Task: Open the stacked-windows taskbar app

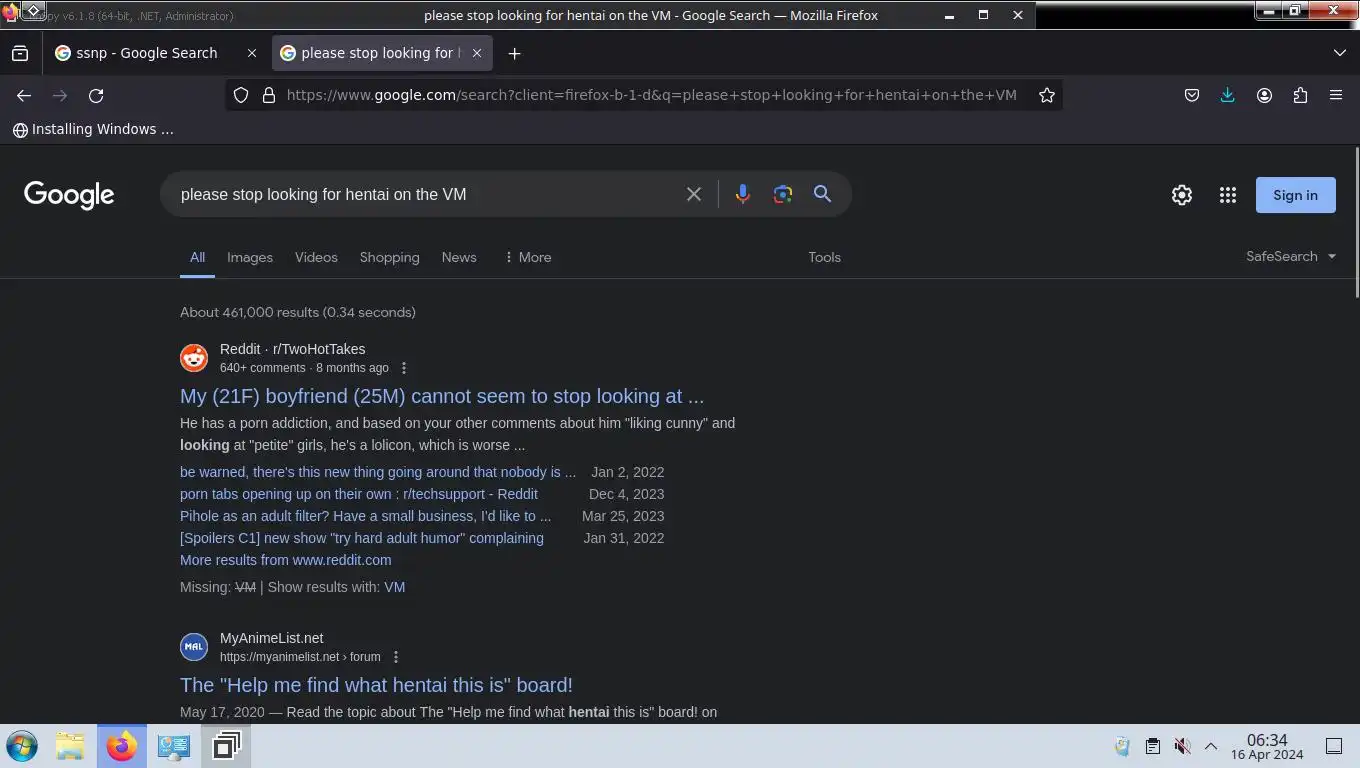Action: (x=226, y=746)
